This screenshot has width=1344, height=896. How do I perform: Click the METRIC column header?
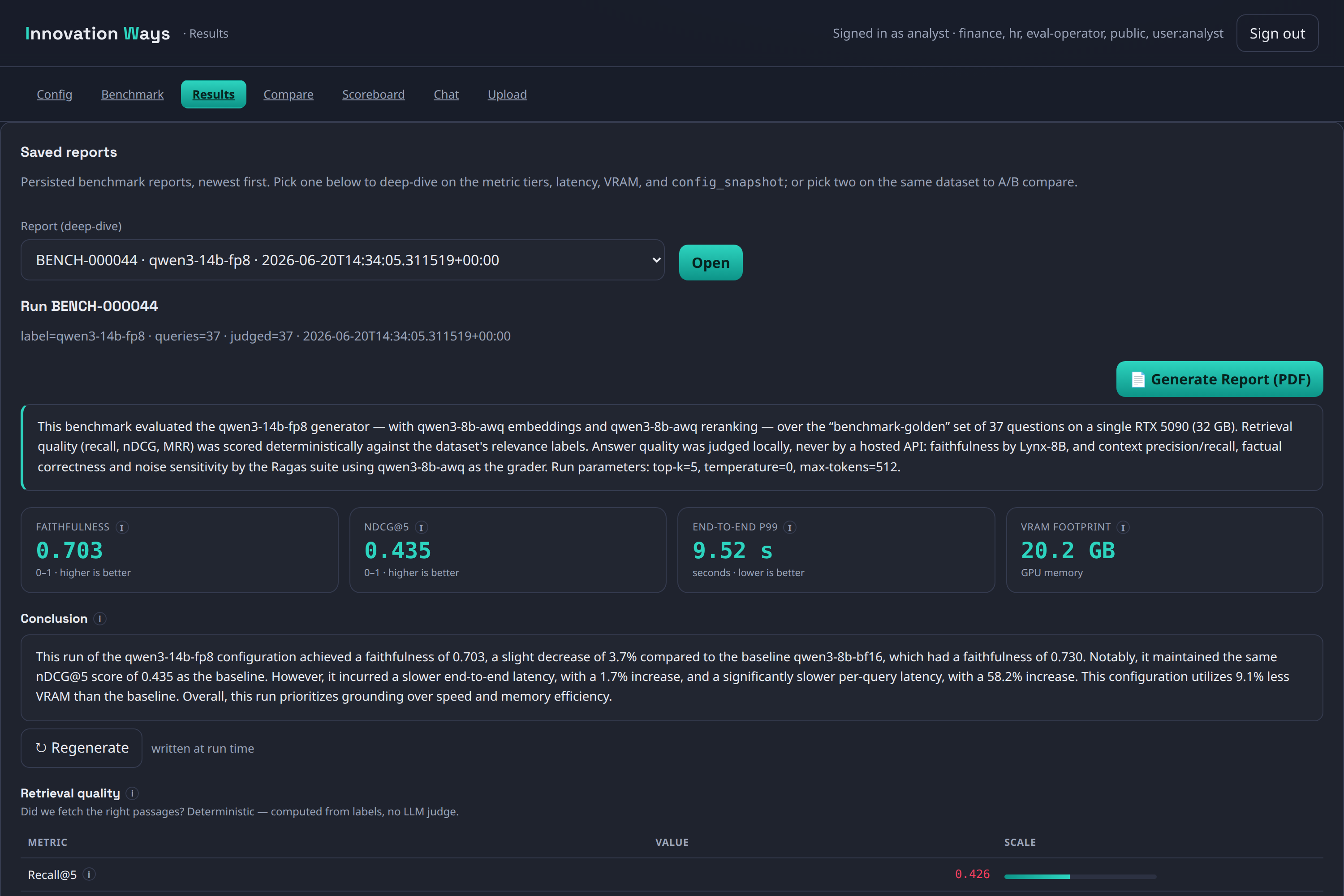(47, 842)
